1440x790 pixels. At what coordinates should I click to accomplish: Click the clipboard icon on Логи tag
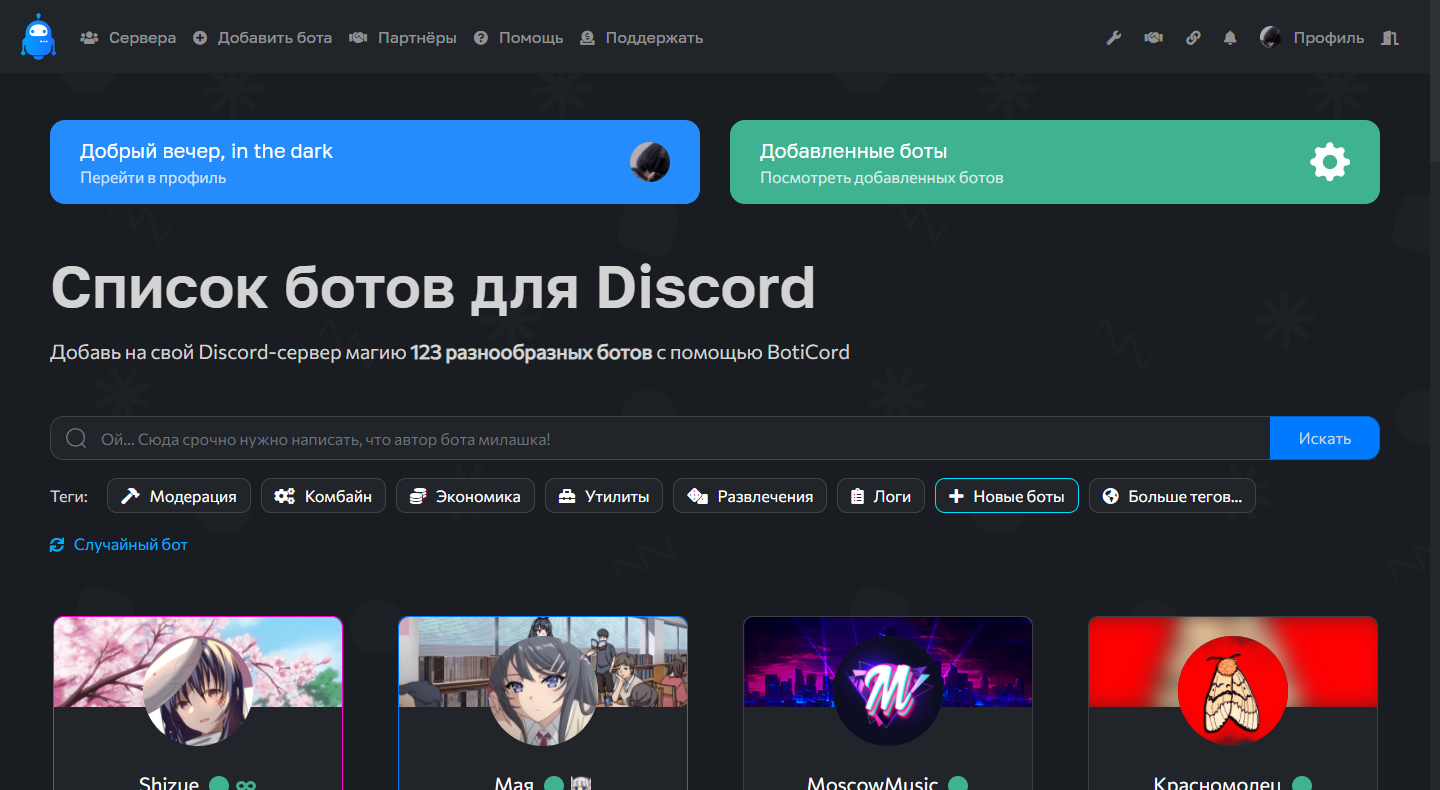coord(857,496)
